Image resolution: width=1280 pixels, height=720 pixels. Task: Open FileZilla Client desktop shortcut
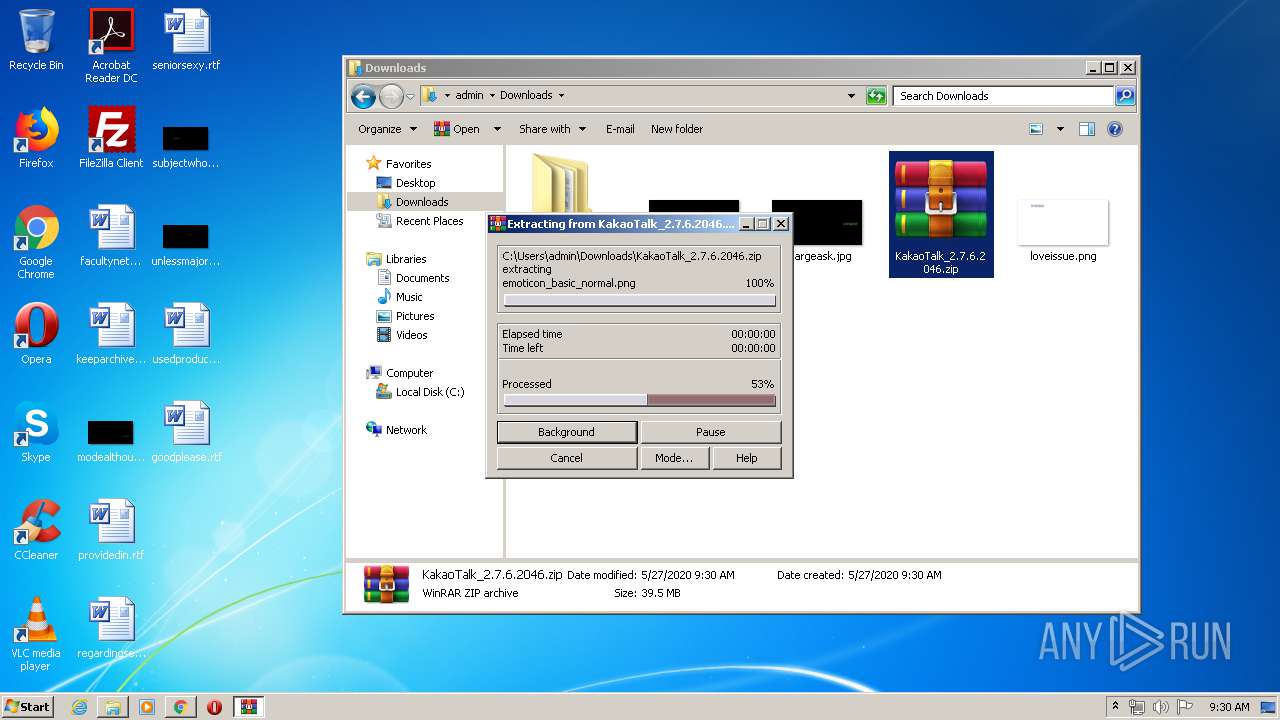111,138
